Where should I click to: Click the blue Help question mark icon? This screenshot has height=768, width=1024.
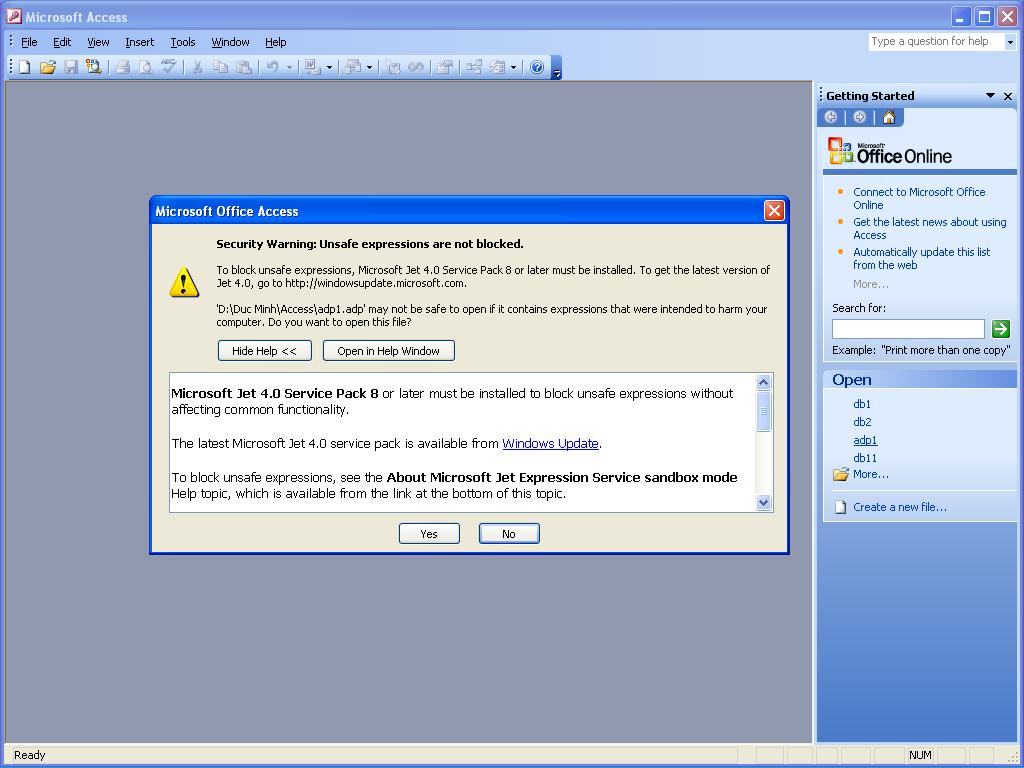tap(537, 67)
